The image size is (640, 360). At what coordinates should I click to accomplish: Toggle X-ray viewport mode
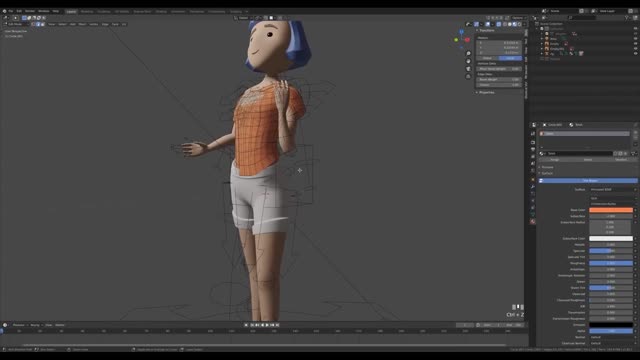[x=498, y=24]
